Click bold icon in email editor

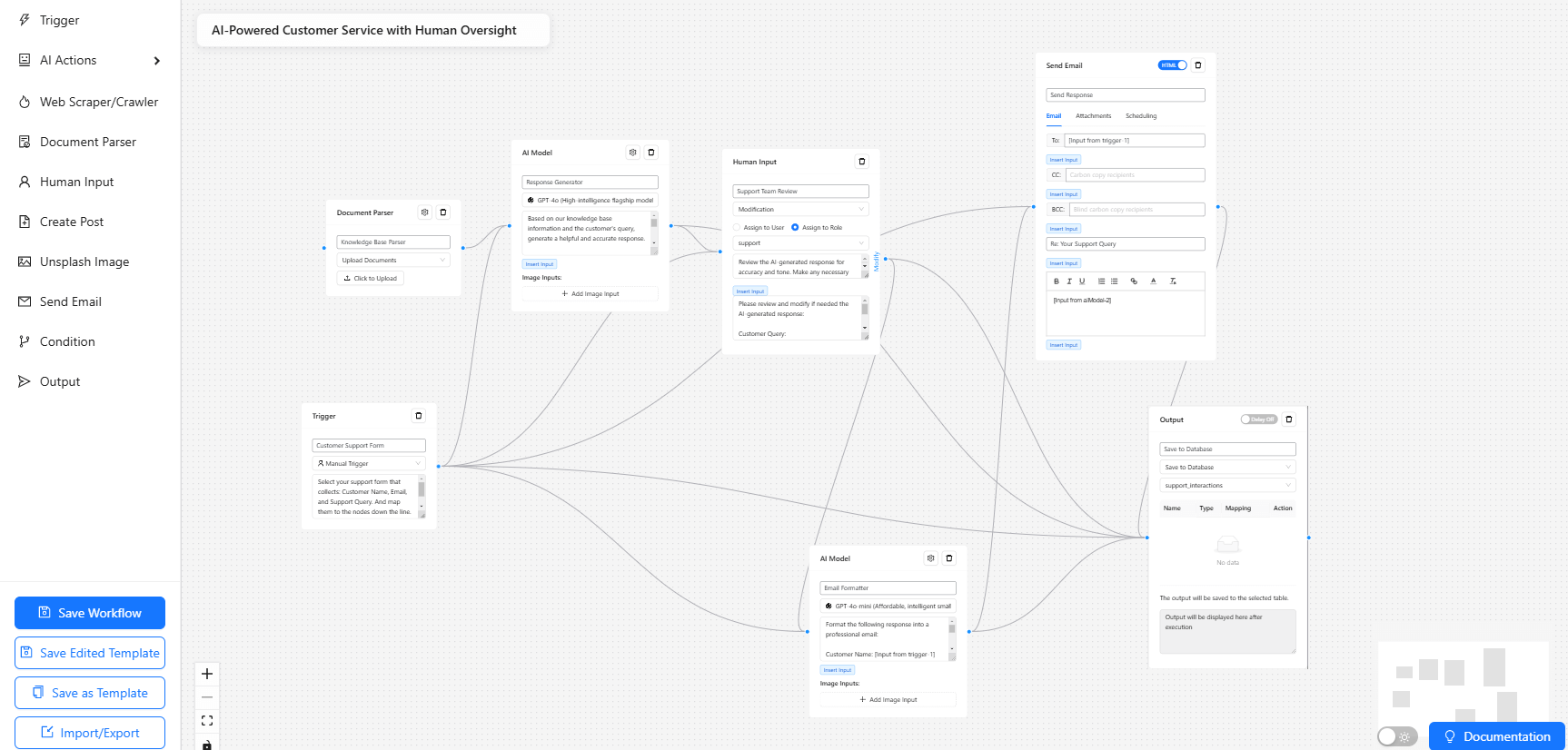tap(1056, 281)
